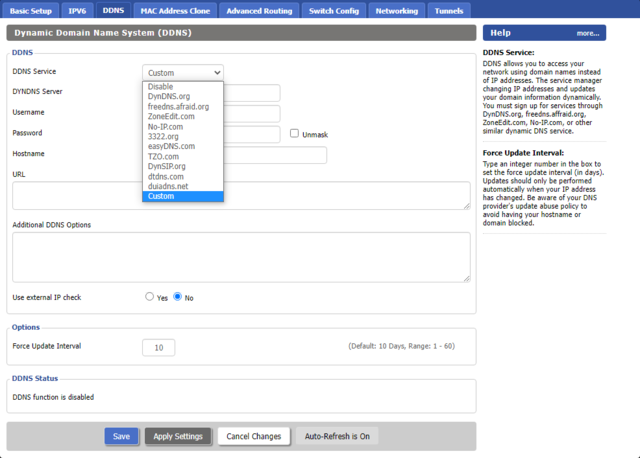Click the Save button
Viewport: 640px width, 458px height.
click(x=121, y=436)
